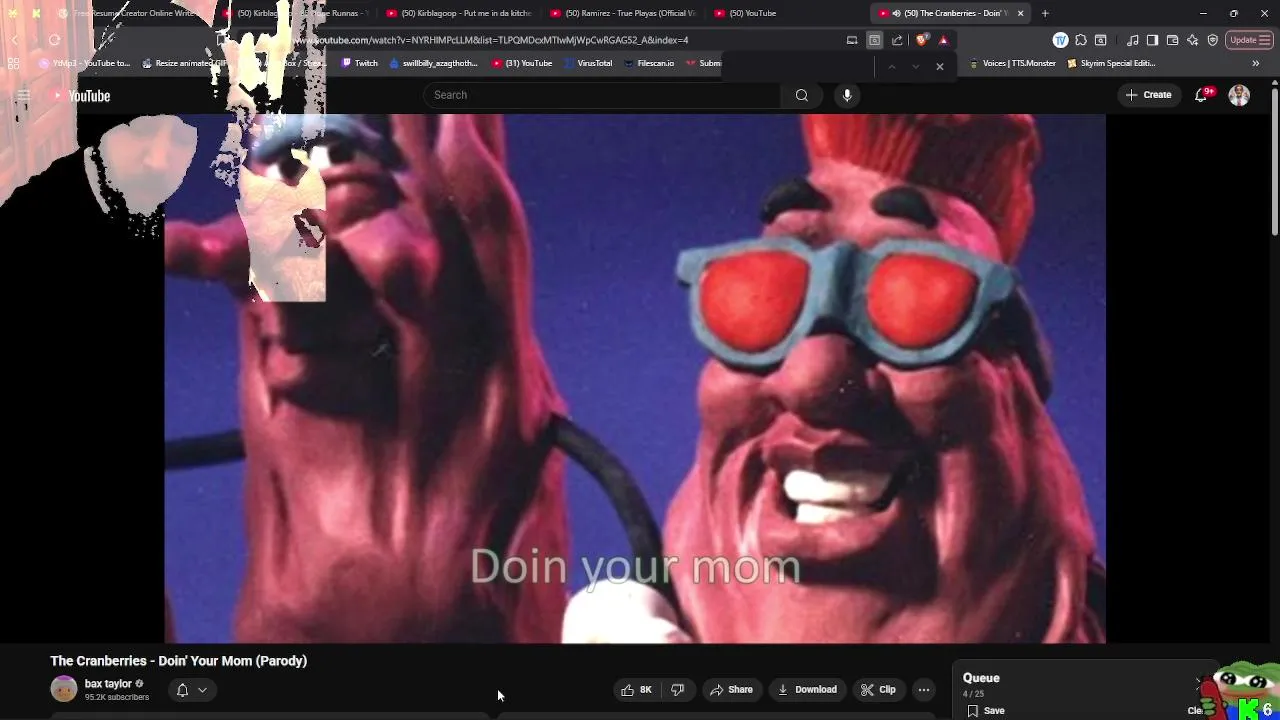Viewport: 1280px width, 720px height.
Task: Open the (31) YouTube bookmark
Action: 522,63
